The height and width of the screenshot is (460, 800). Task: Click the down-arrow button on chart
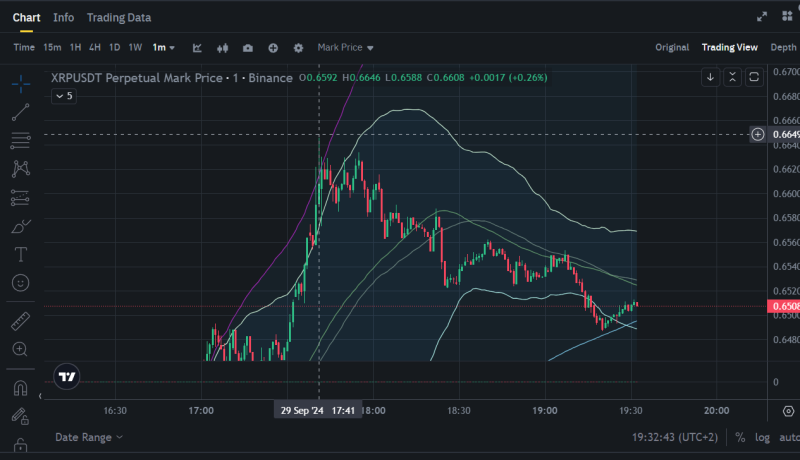[710, 78]
